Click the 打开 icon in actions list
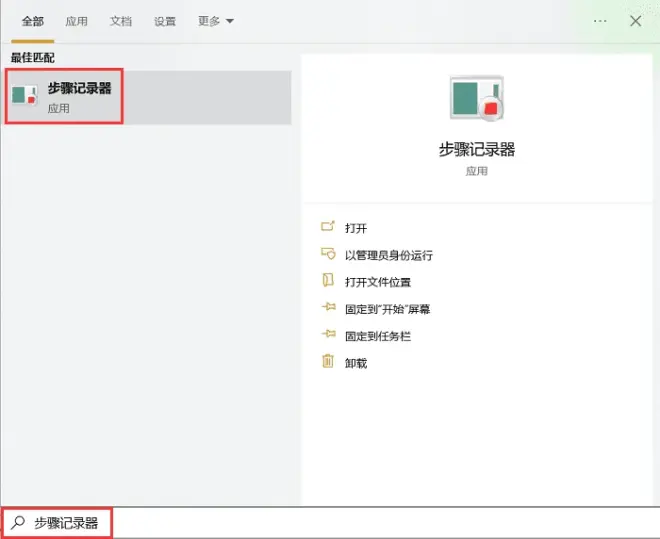The image size is (660, 539). pos(328,226)
